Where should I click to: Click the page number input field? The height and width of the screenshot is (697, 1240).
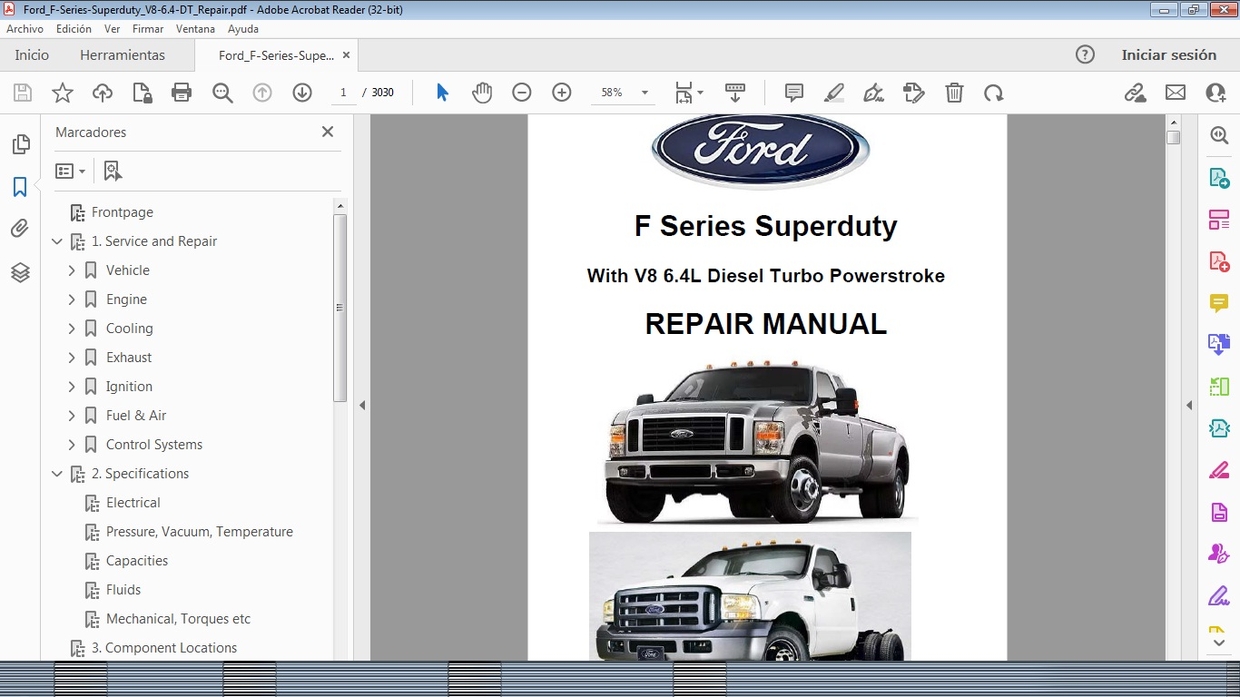[343, 91]
